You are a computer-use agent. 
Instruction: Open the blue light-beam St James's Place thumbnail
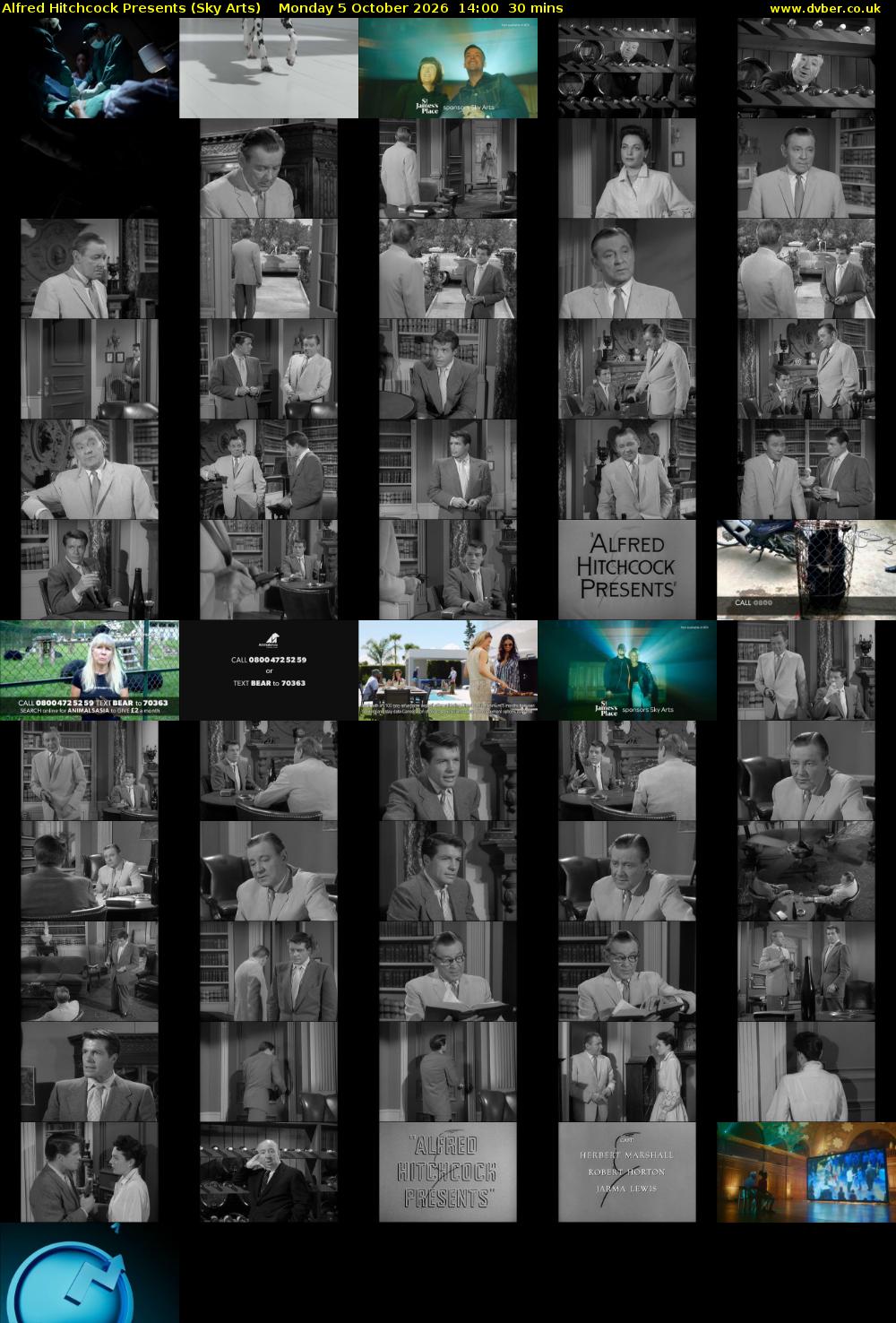click(x=627, y=670)
